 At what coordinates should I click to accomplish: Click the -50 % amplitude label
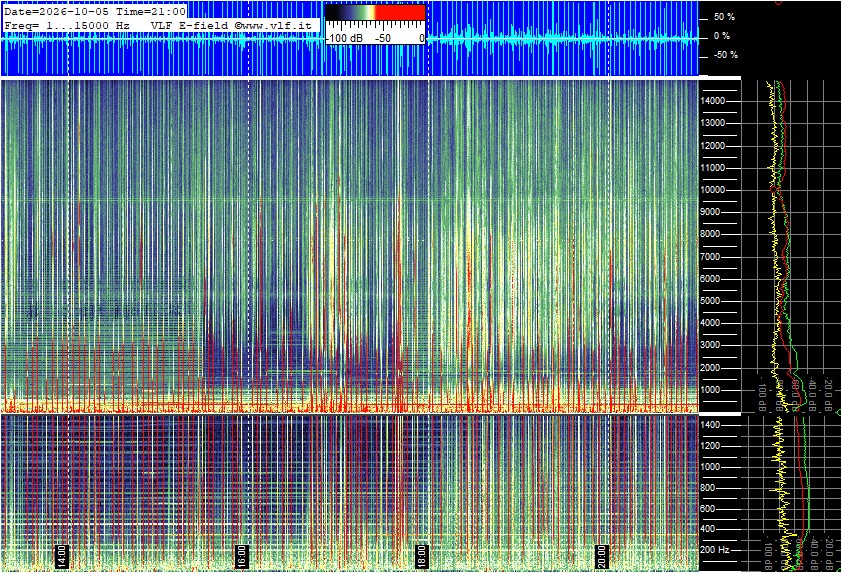tap(725, 55)
